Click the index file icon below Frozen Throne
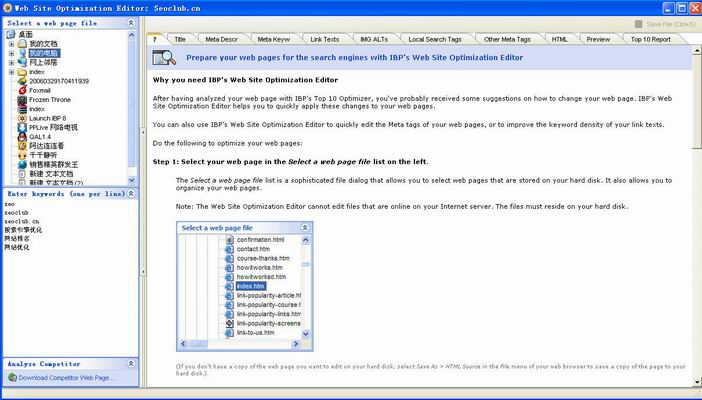The height and width of the screenshot is (400, 702). 22,109
